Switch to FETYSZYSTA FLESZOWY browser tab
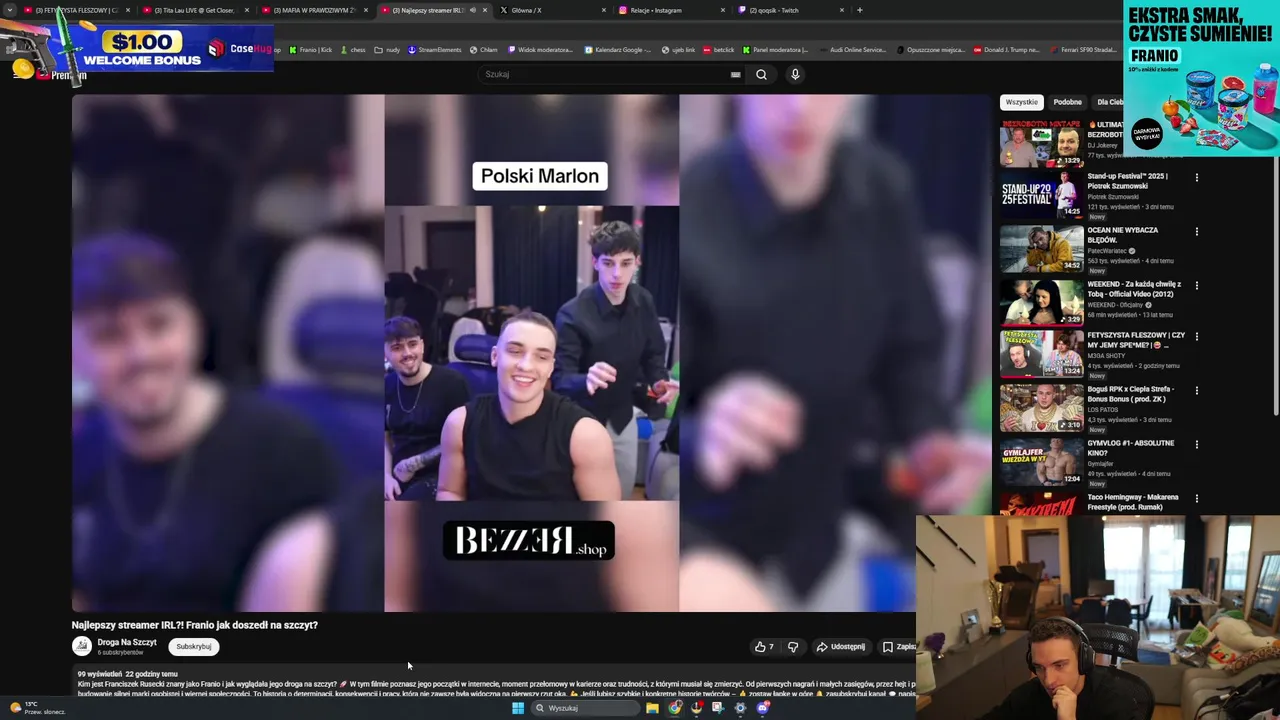 (x=77, y=10)
